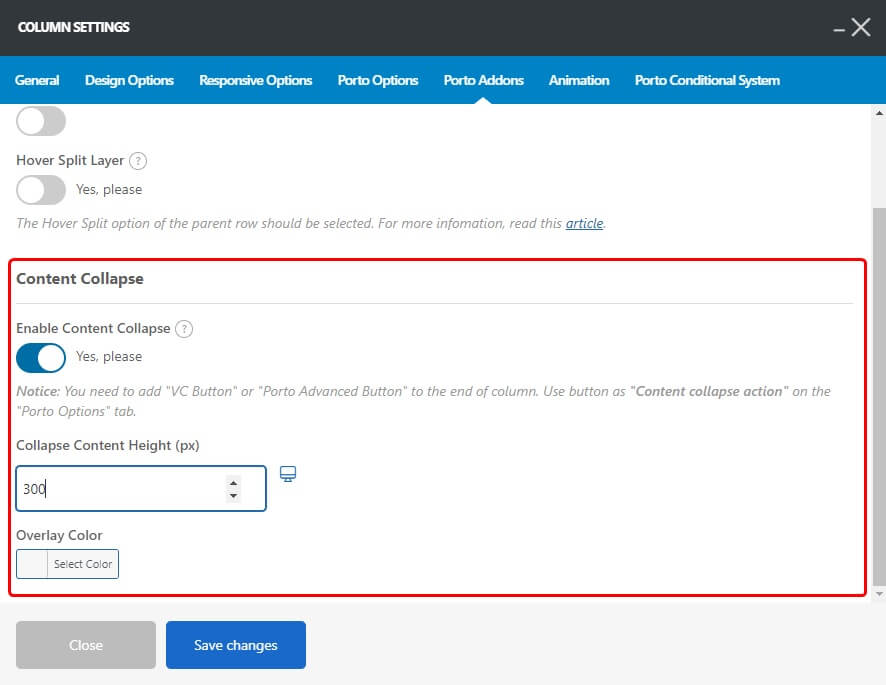This screenshot has height=685, width=886.
Task: Click the Collapse Content Height input field
Action: pos(120,489)
